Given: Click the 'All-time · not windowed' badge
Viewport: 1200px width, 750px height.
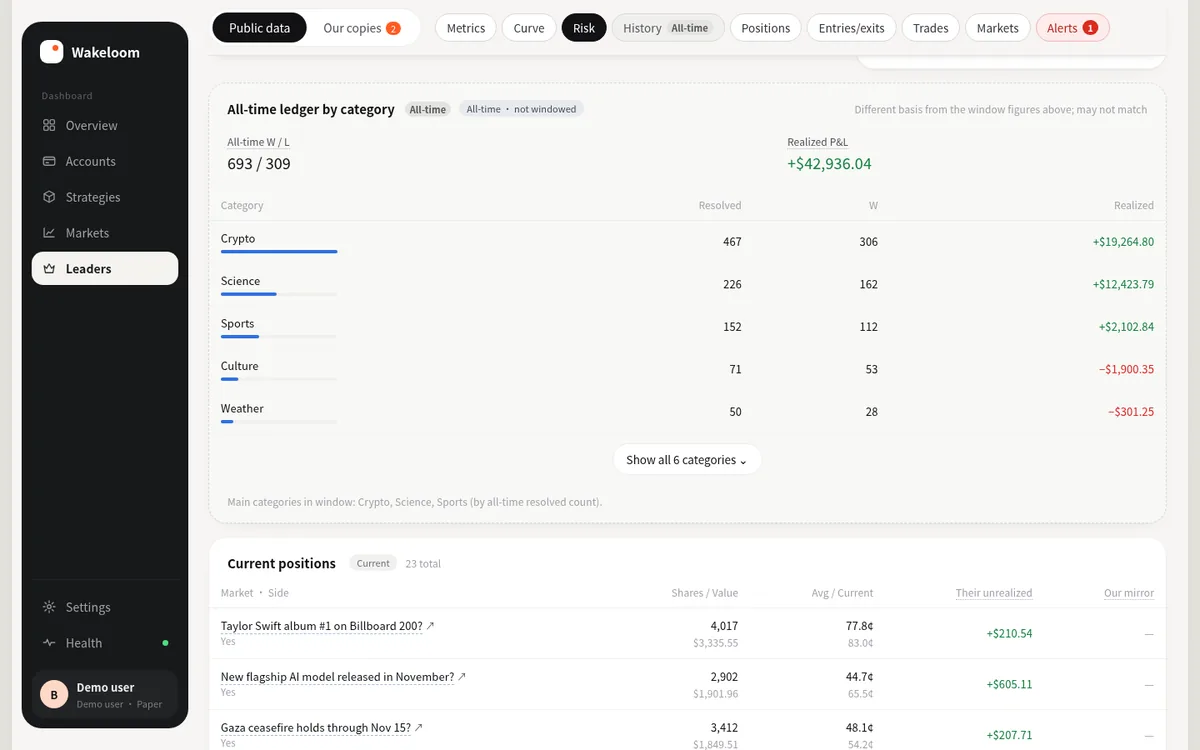Looking at the screenshot, I should pos(521,109).
